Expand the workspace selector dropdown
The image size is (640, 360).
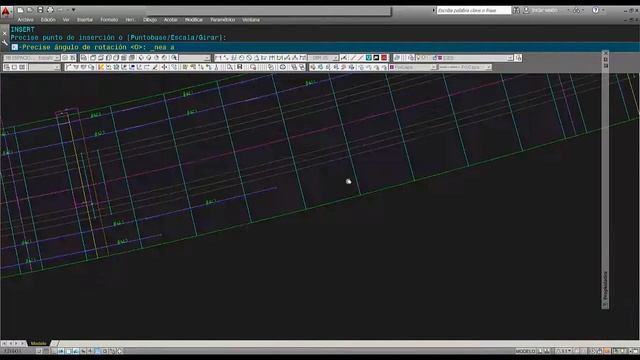pyautogui.click(x=57, y=58)
